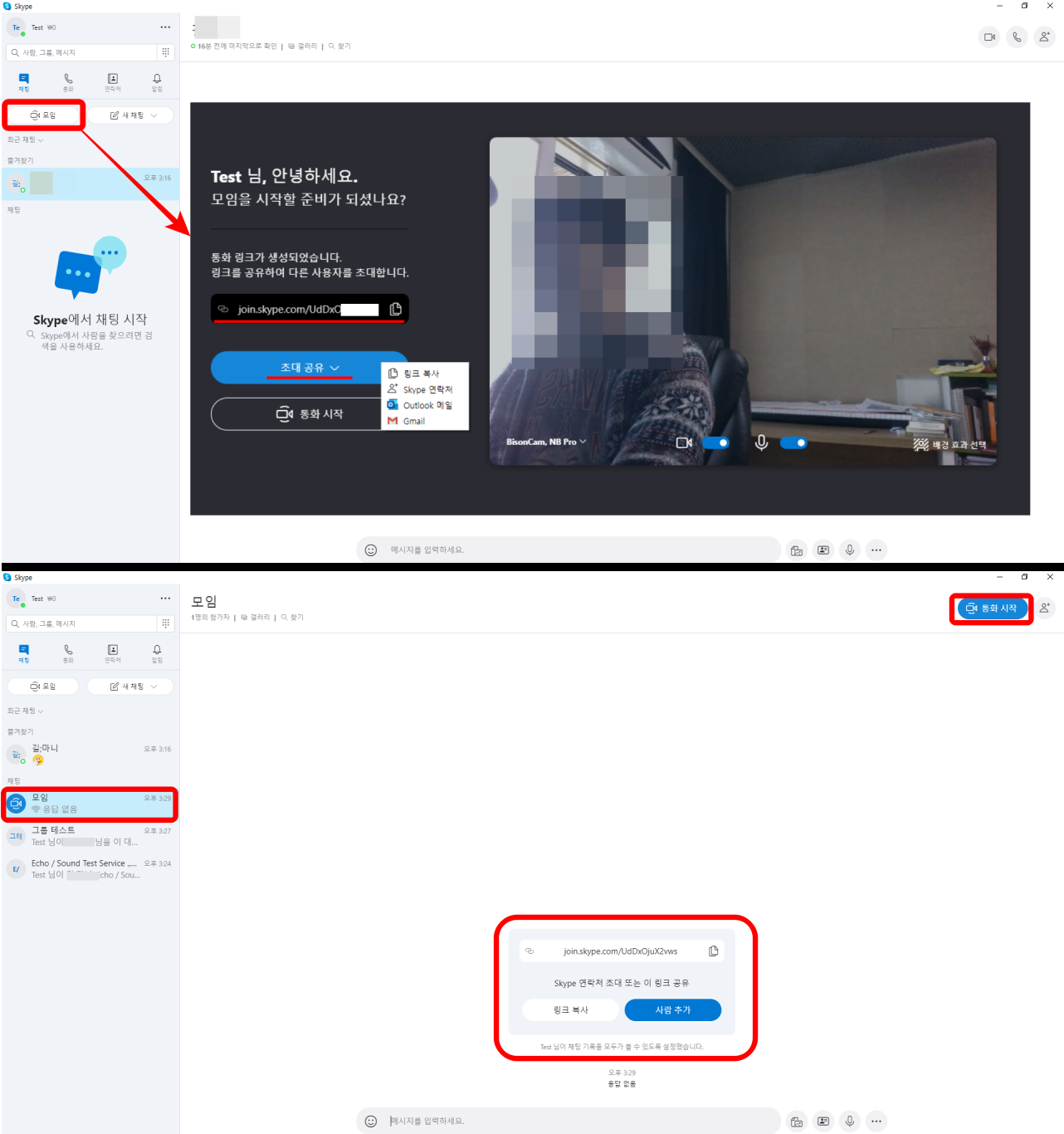Click profile avatar in meeting setup window

16,27
